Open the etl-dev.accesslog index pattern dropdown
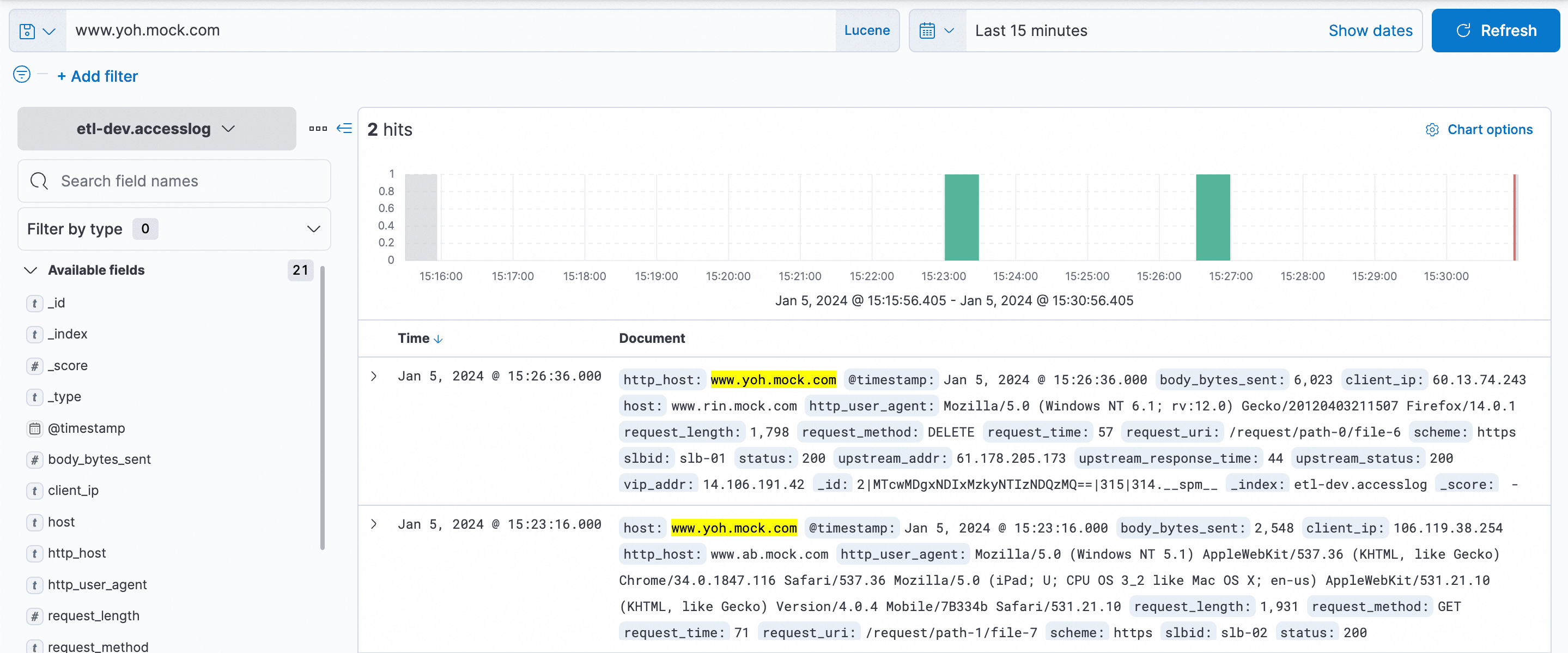The image size is (1568, 653). (156, 129)
